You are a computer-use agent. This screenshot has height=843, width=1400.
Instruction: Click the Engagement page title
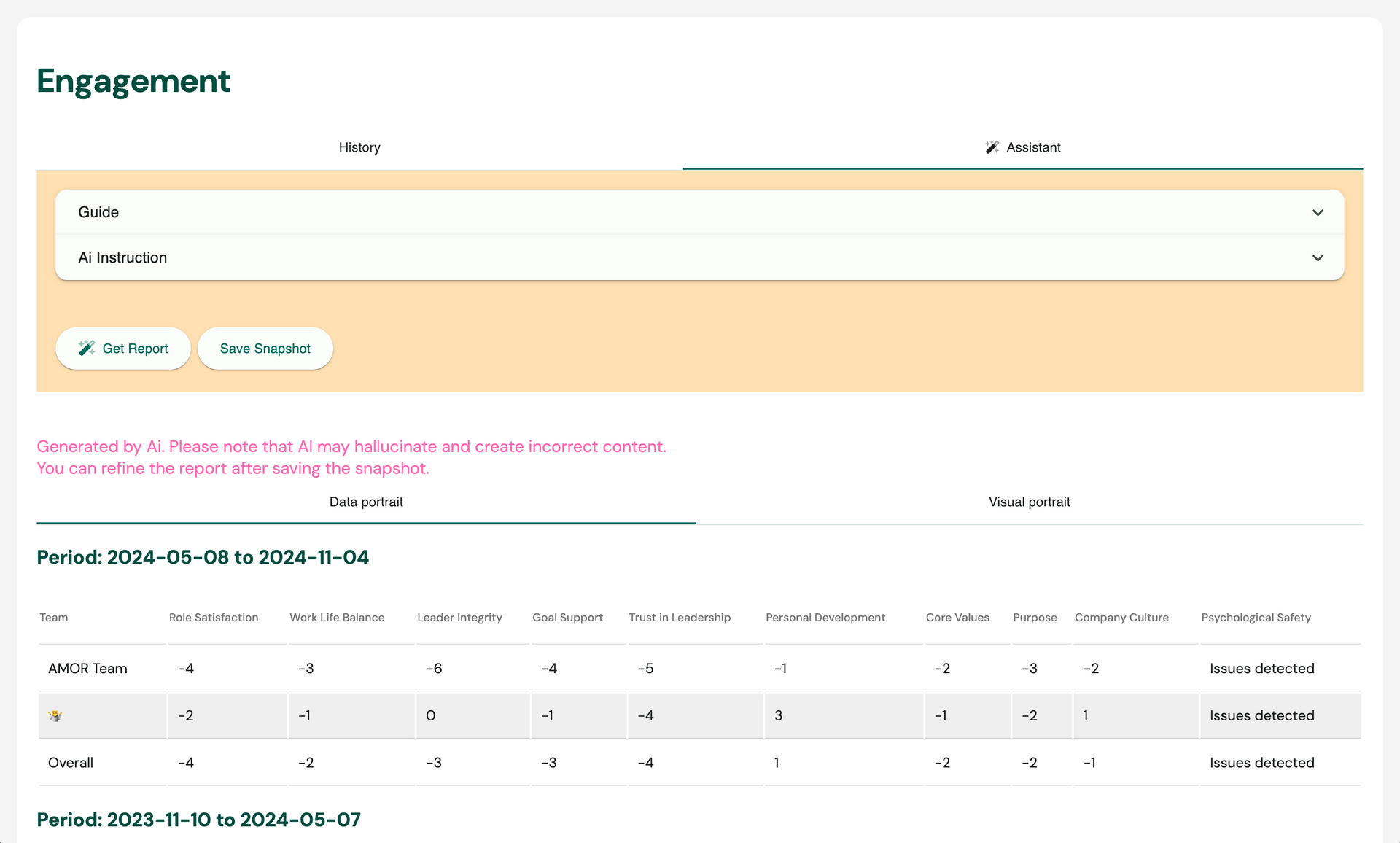point(133,81)
